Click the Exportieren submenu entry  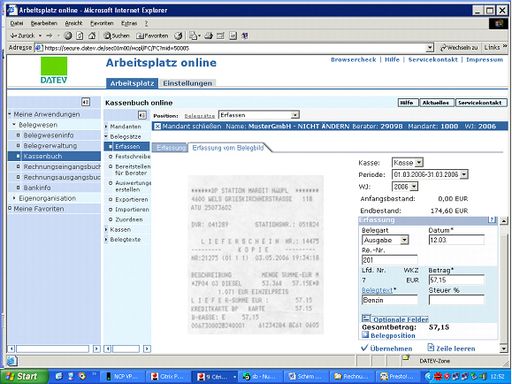(131, 199)
